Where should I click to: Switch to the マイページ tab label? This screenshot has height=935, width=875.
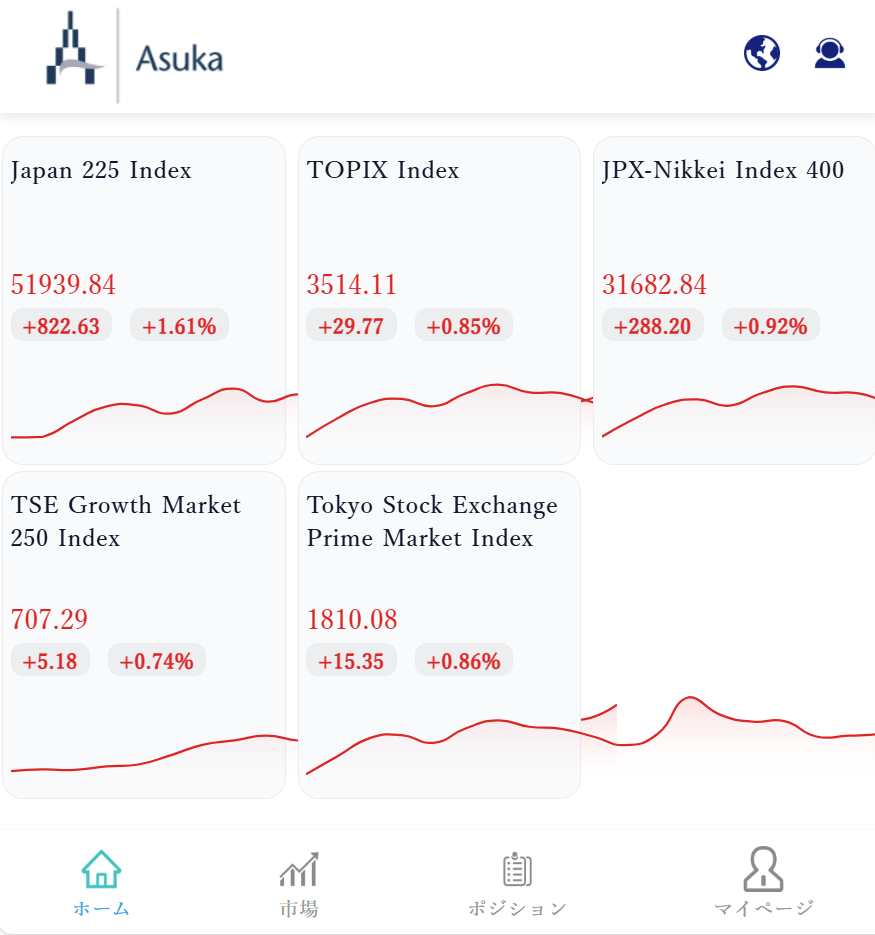[763, 908]
